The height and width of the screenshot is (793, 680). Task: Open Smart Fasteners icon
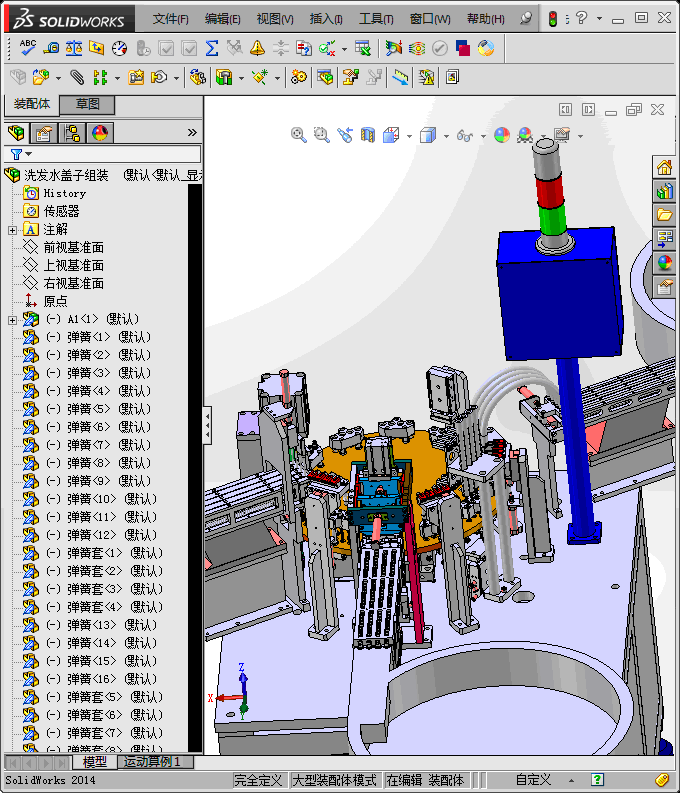point(136,77)
